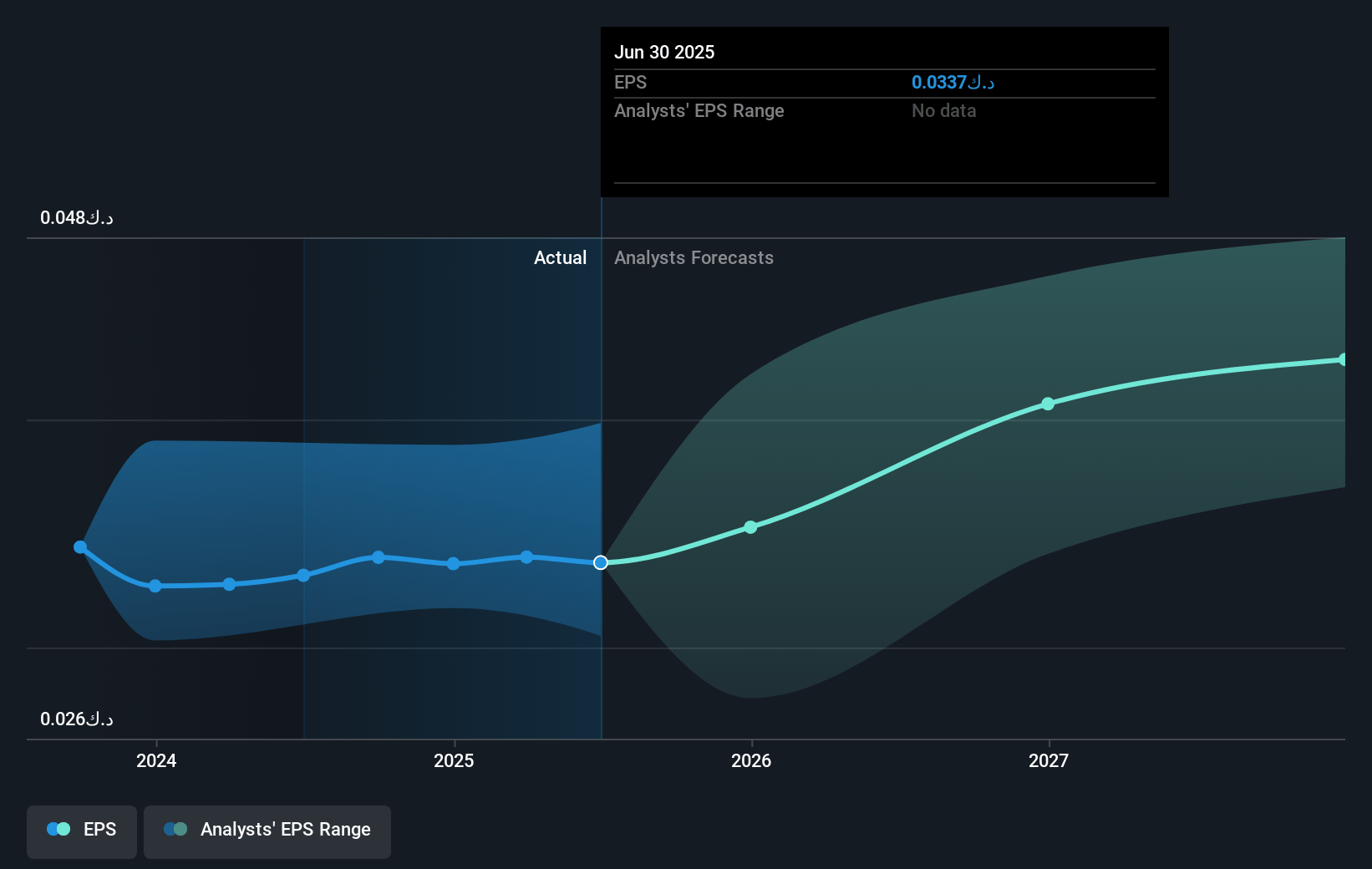This screenshot has height=869, width=1372.
Task: Toggle the EPS legend button
Action: [x=82, y=831]
